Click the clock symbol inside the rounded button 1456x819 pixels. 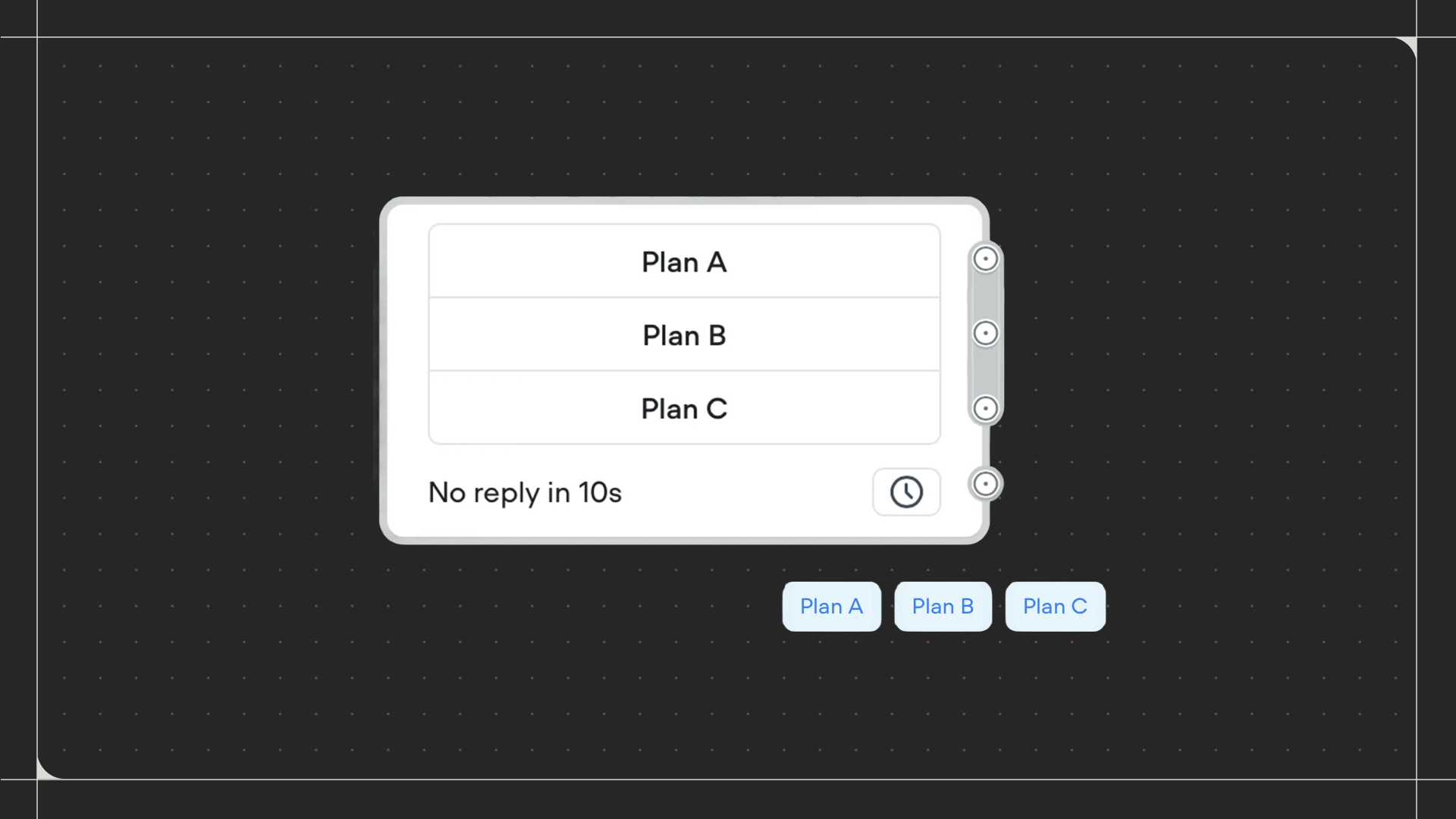tap(907, 491)
